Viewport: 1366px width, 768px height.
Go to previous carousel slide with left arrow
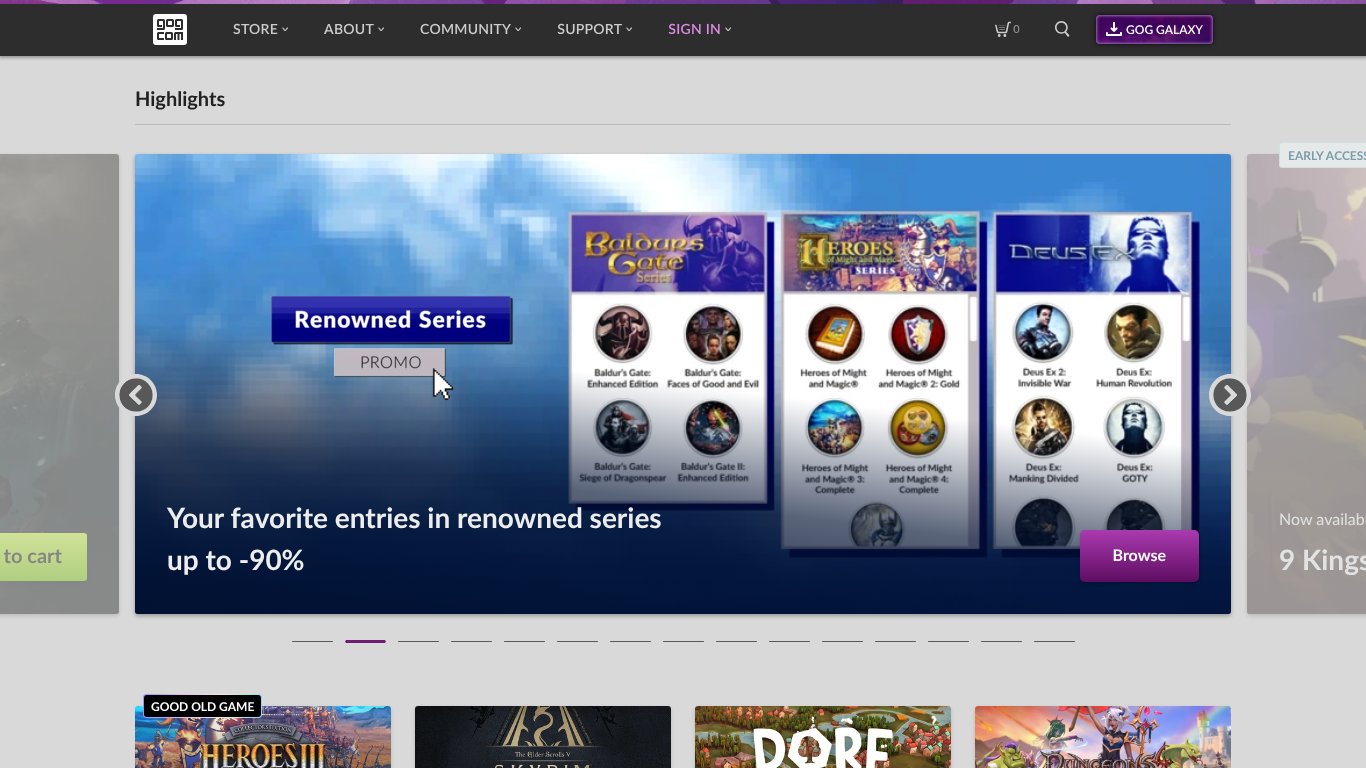click(x=137, y=395)
